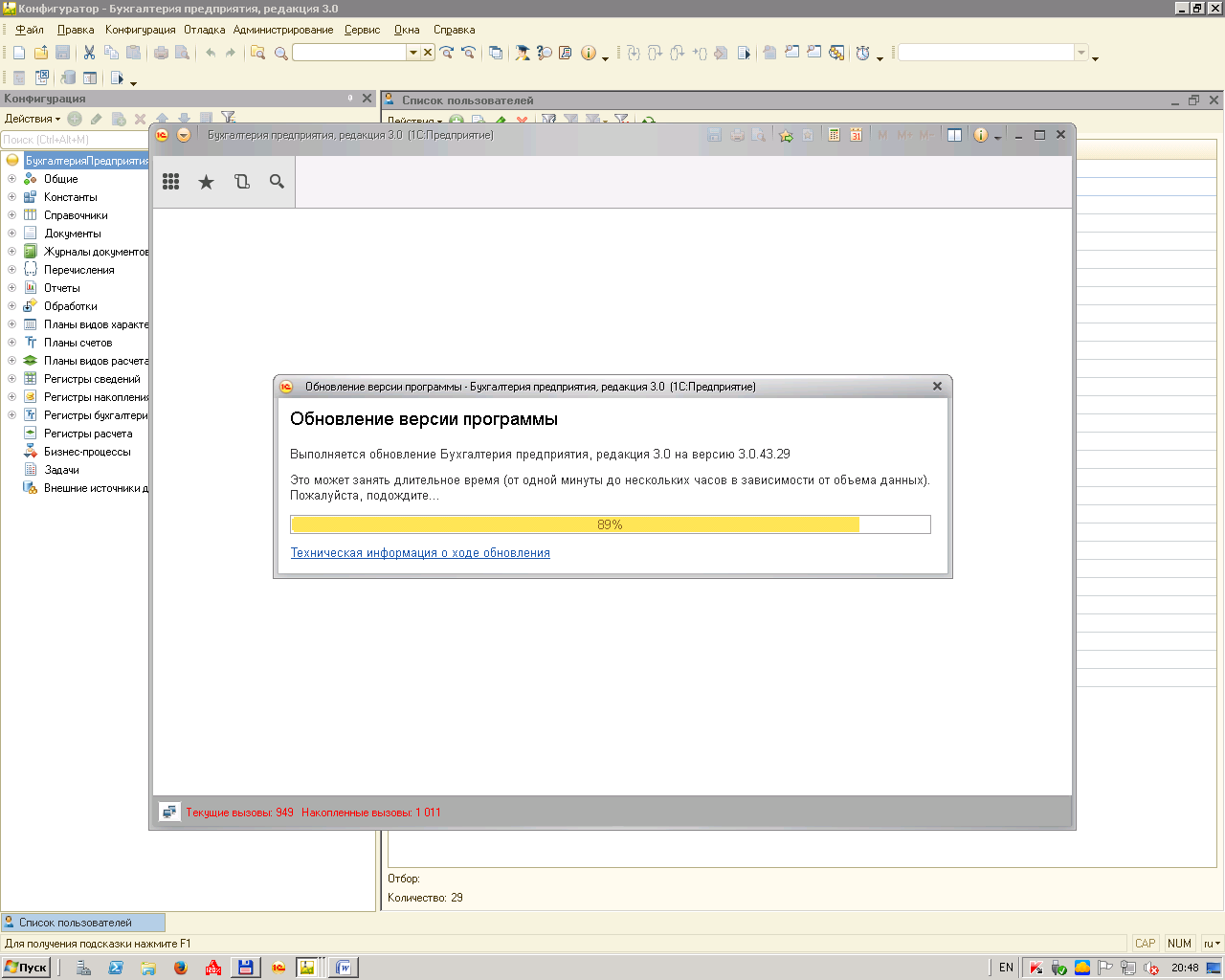
Task: Click the filter funnel icon in Configuration panel
Action: click(x=228, y=119)
